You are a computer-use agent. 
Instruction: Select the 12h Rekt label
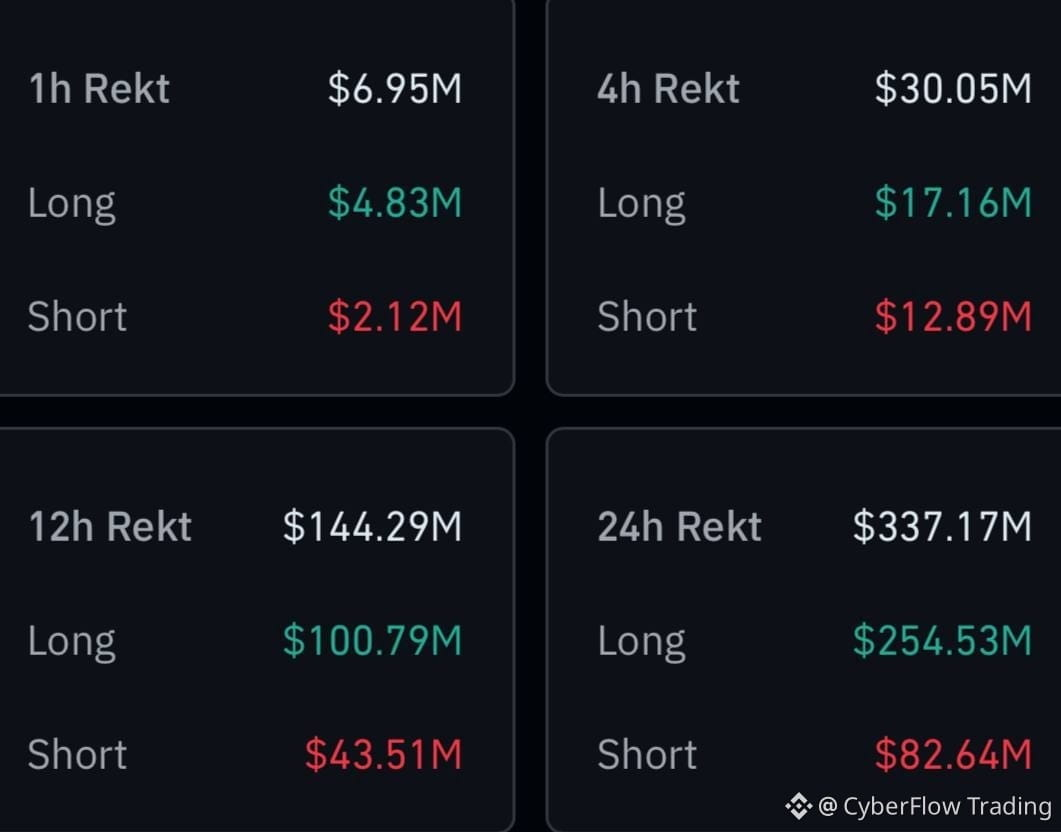(x=110, y=526)
